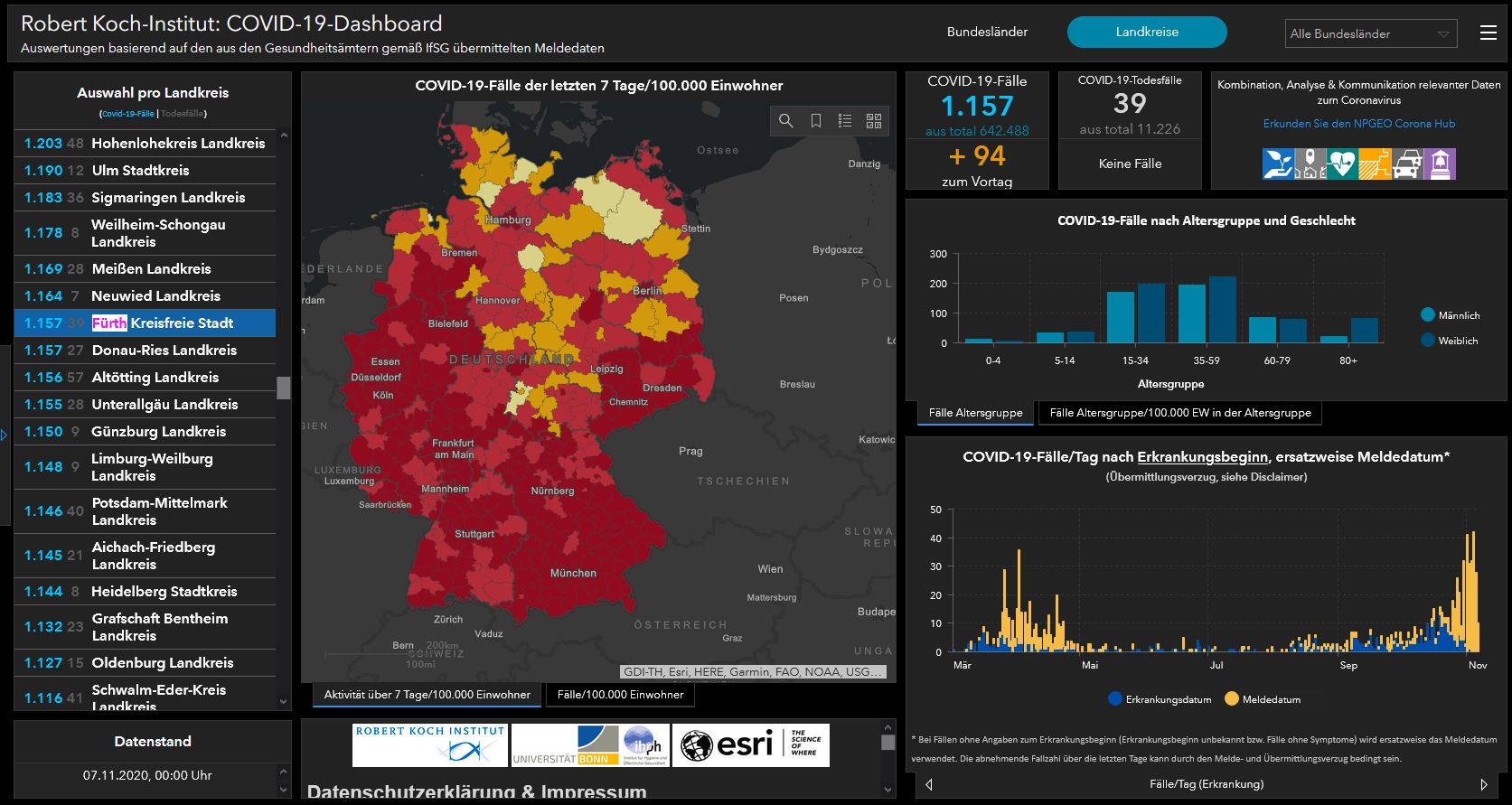The image size is (1512, 805).
Task: Open Fälle Altersgruppe/100.000 EW tab
Action: 1179,413
